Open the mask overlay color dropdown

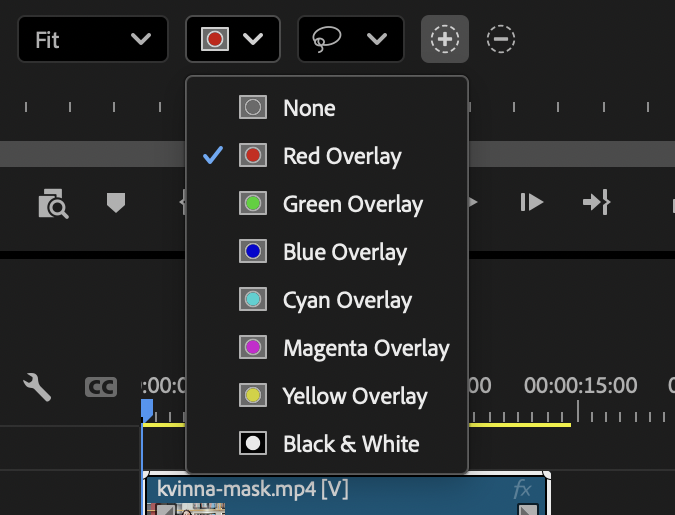[233, 39]
